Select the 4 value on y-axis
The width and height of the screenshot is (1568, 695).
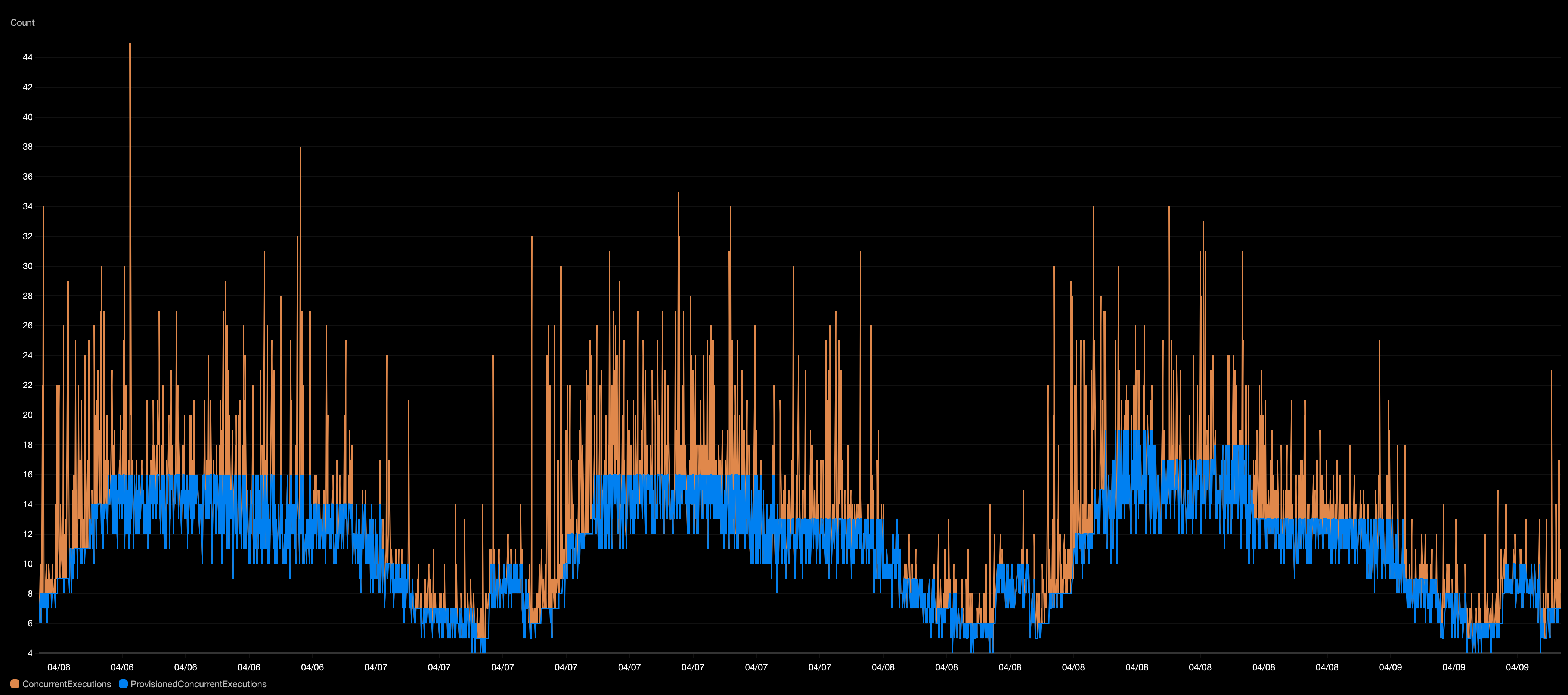coord(30,653)
